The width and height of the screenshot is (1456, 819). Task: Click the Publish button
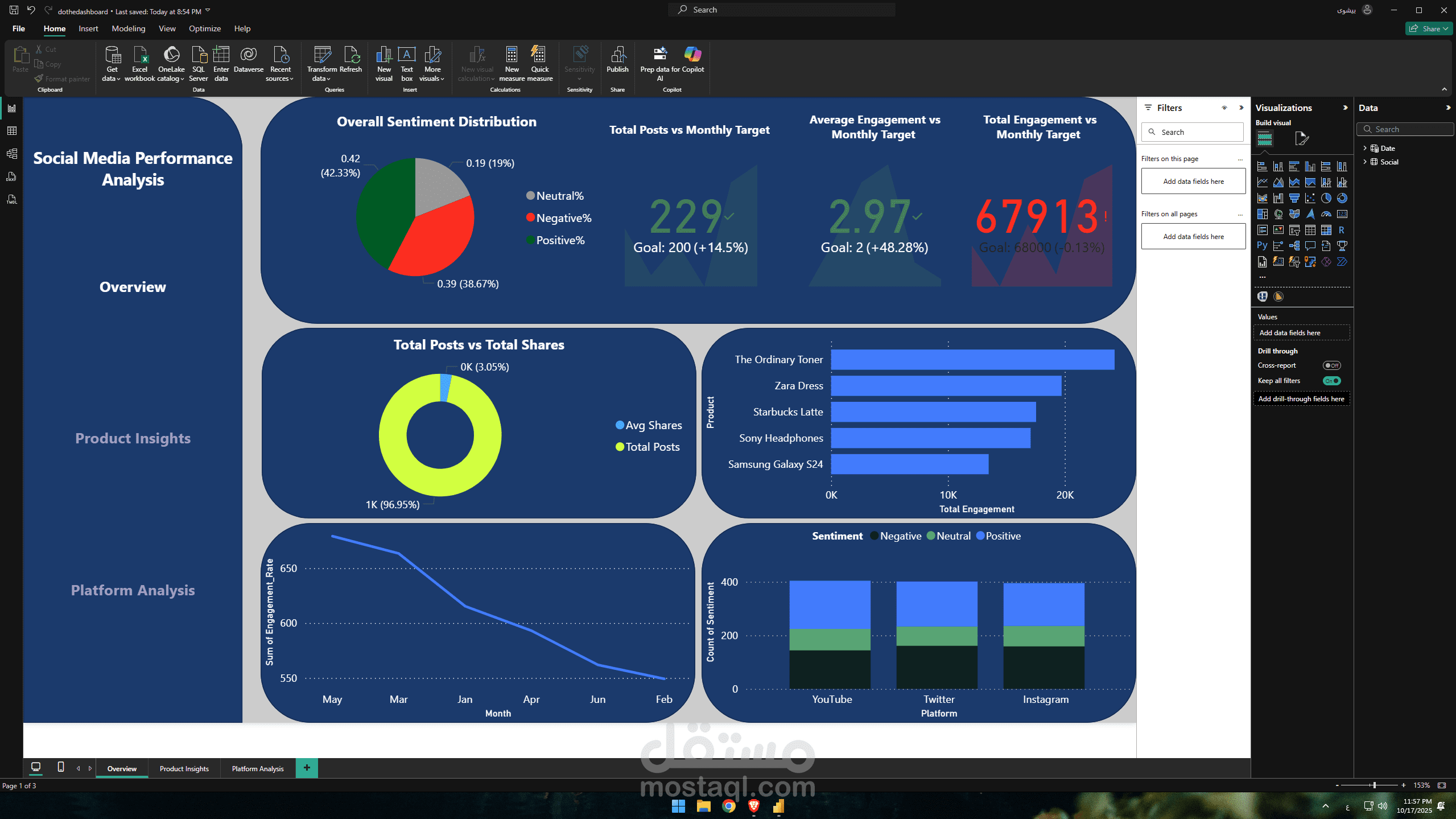617,60
